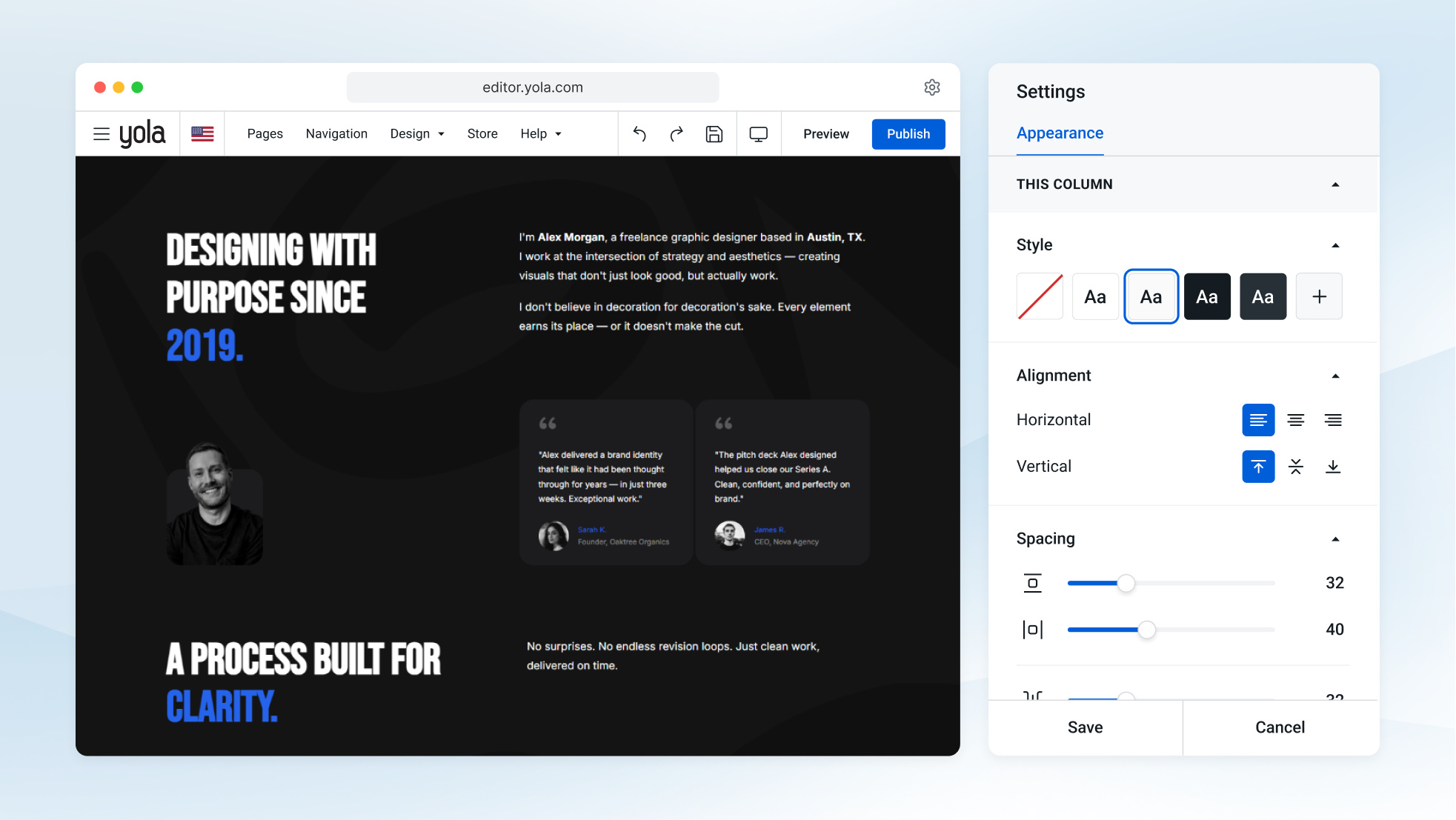Viewport: 1456px width, 820px height.
Task: Open the Pages menu item
Action: (265, 134)
